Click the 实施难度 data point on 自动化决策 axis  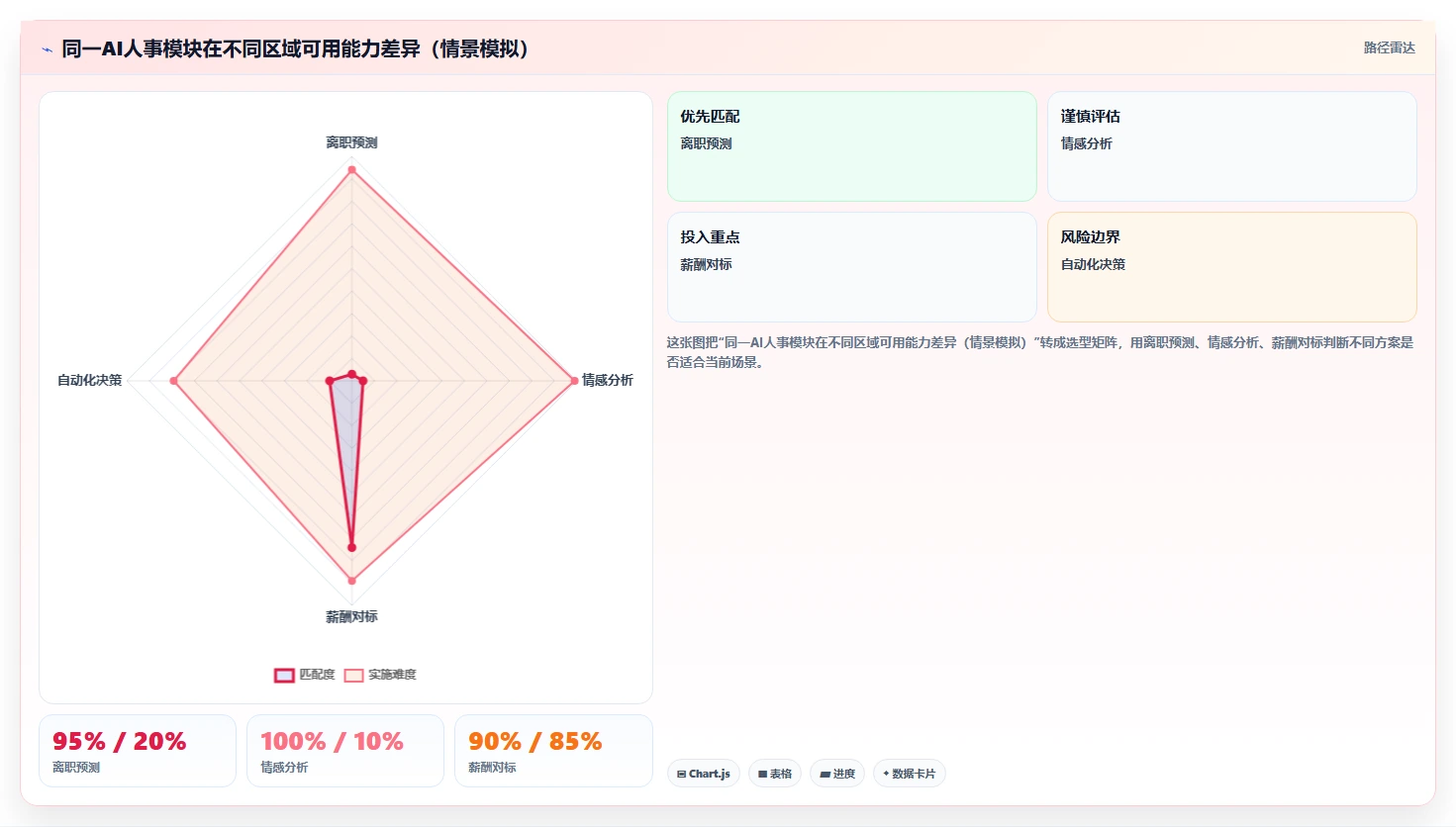pyautogui.click(x=174, y=381)
